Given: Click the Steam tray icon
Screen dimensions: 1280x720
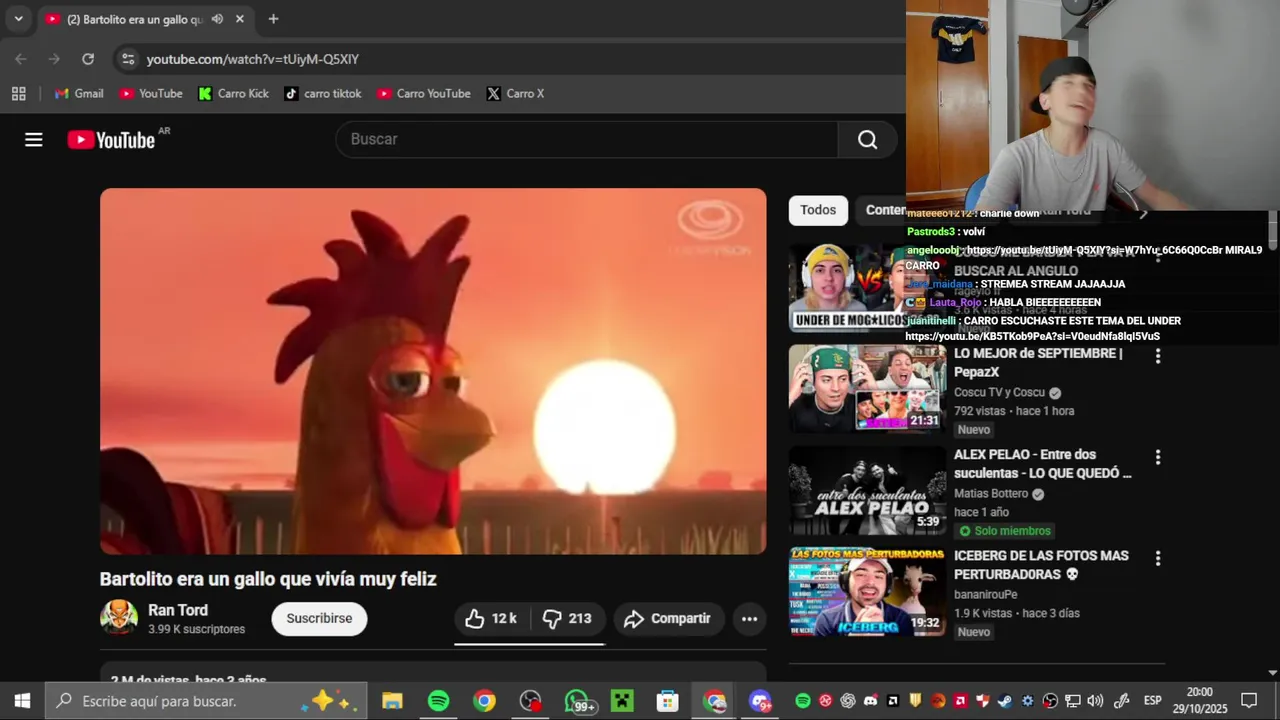Looking at the screenshot, I should (1005, 701).
